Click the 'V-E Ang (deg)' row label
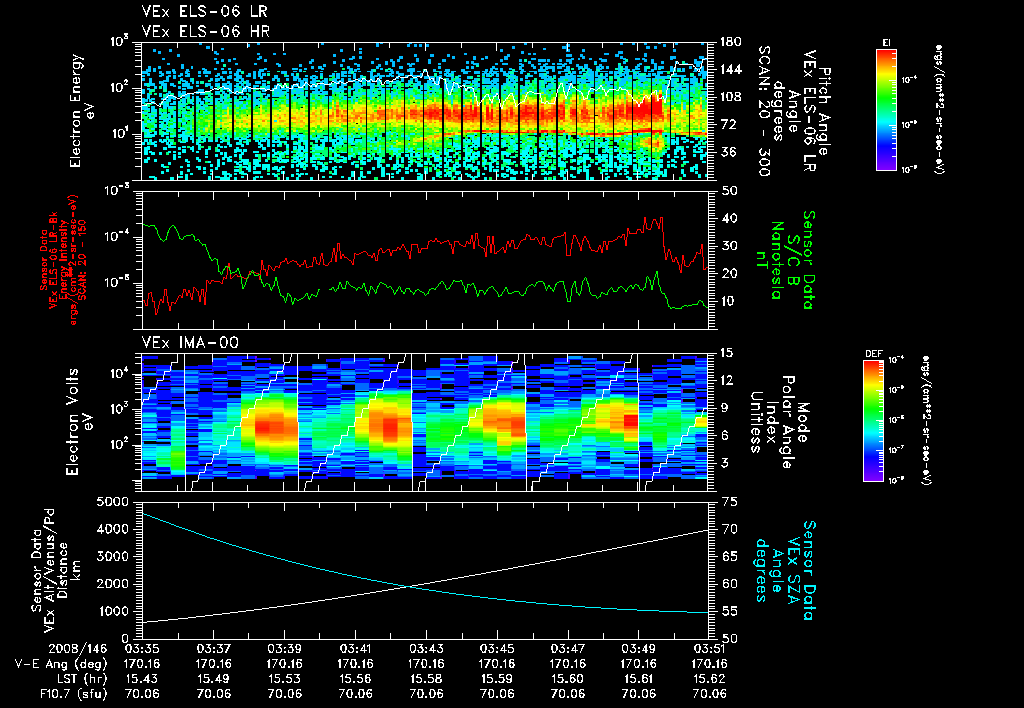The image size is (1024, 708). tap(61, 664)
